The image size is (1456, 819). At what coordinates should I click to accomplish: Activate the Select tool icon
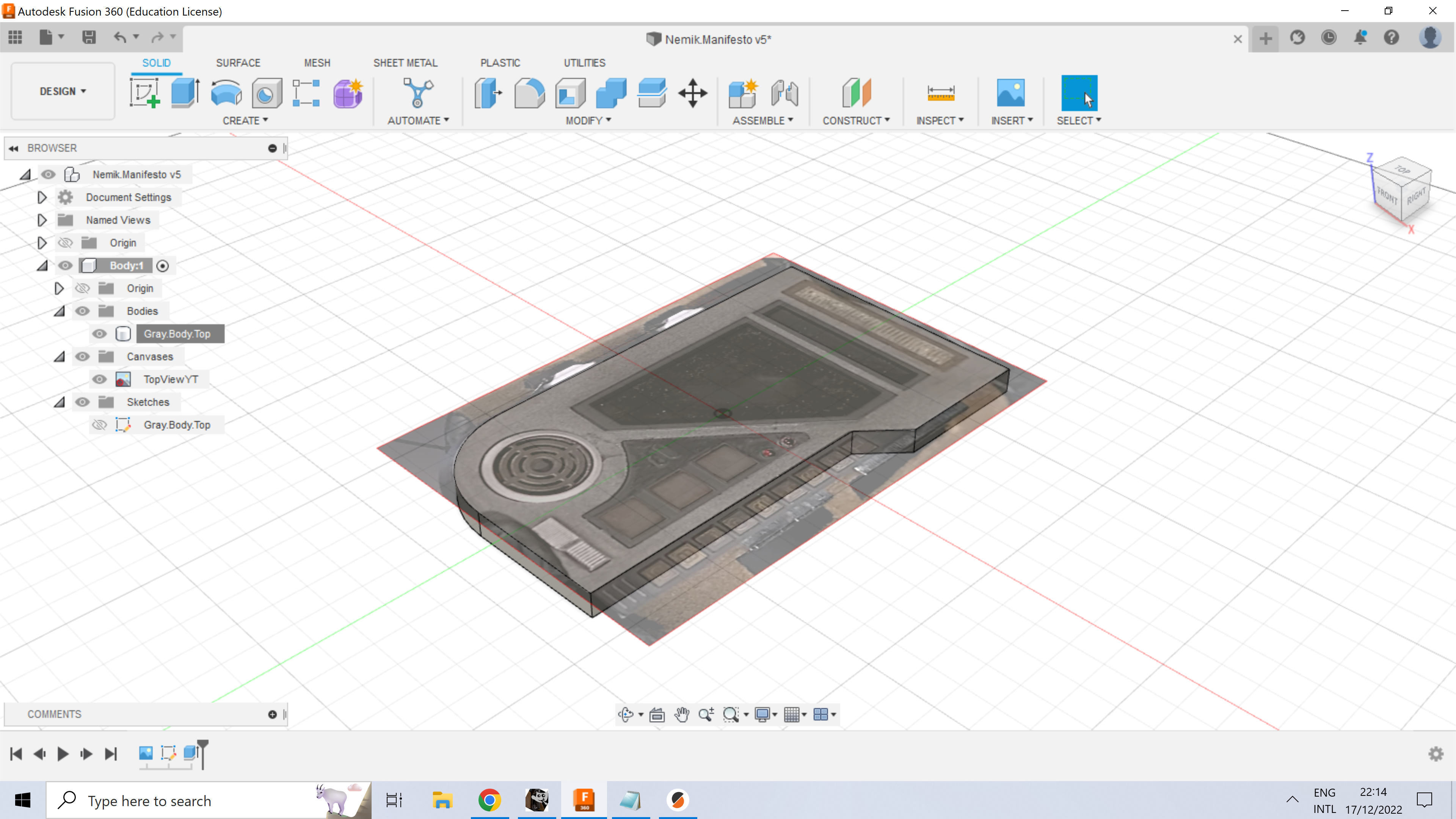point(1079,93)
